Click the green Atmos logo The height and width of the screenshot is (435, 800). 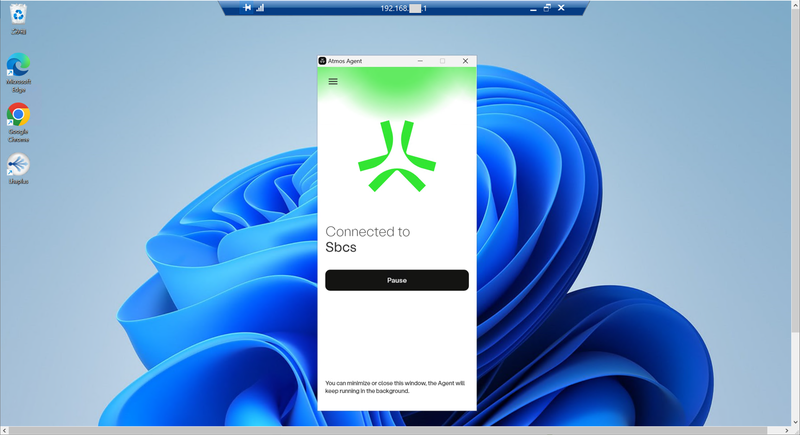coord(397,156)
